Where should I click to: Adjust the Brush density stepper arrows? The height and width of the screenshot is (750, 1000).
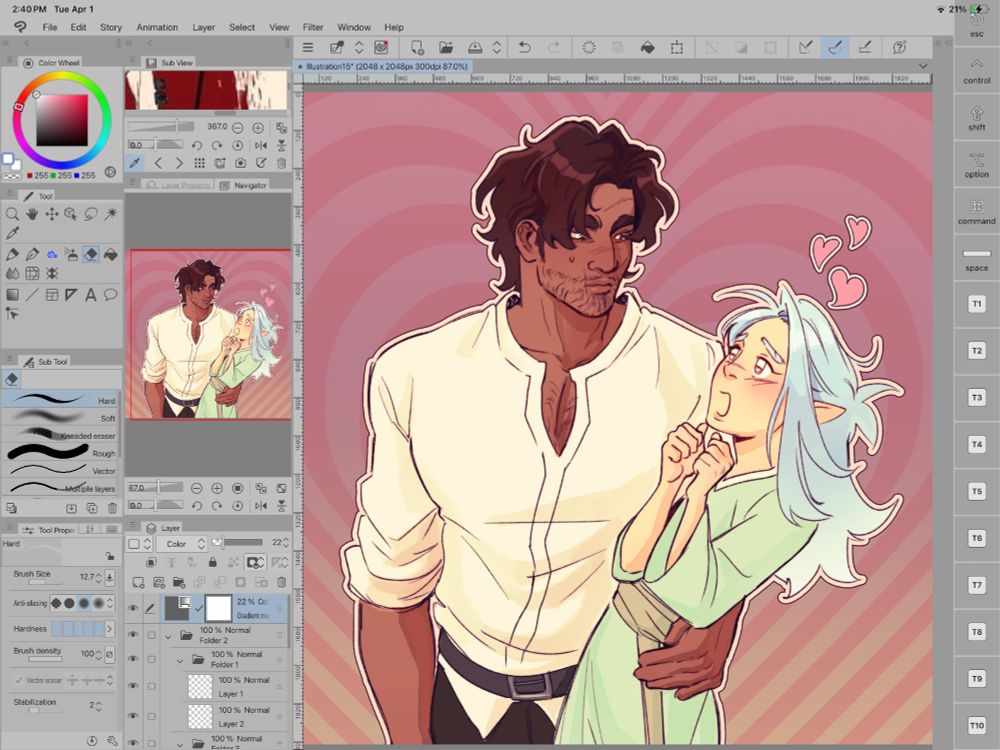[98, 654]
